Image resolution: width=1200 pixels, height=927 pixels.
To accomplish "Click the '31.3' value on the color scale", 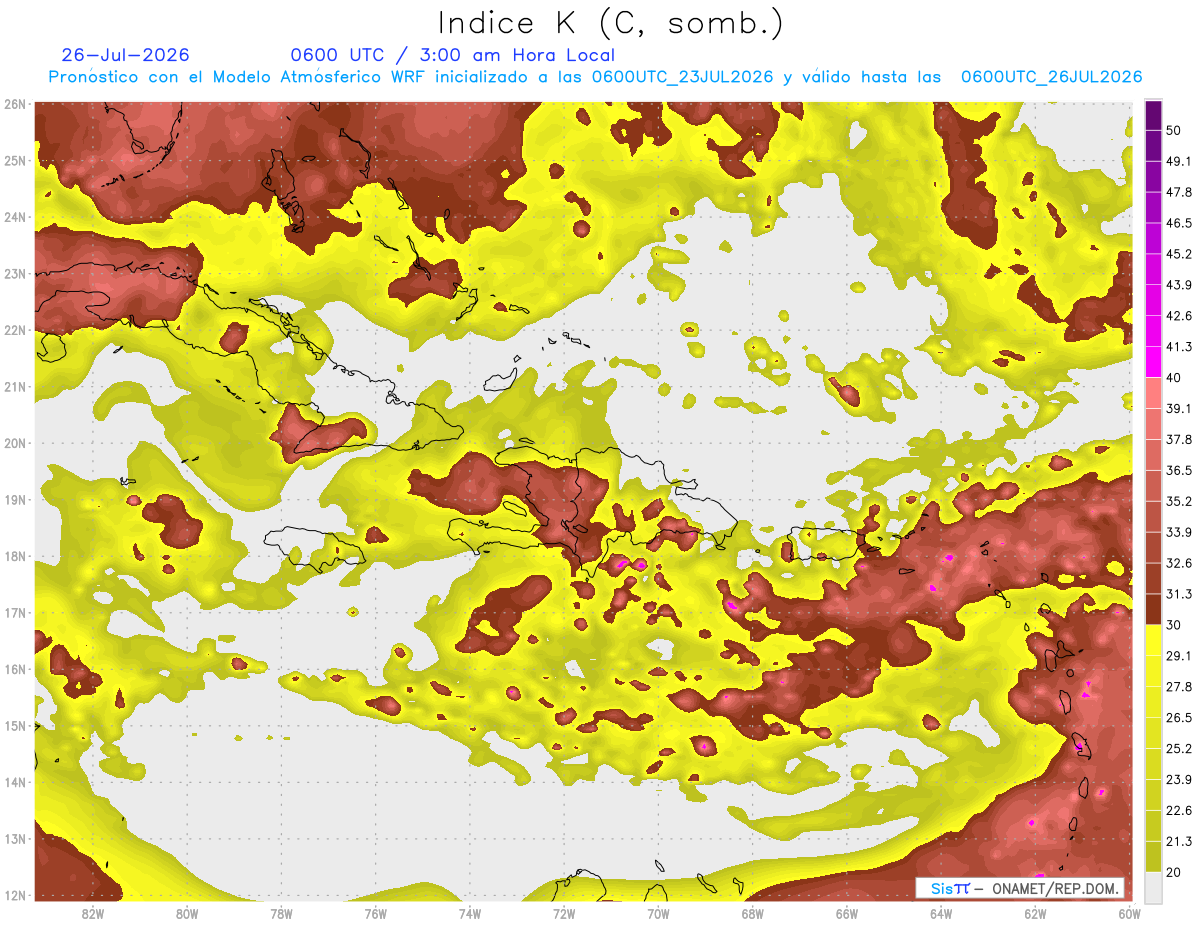I will pyautogui.click(x=1180, y=594).
